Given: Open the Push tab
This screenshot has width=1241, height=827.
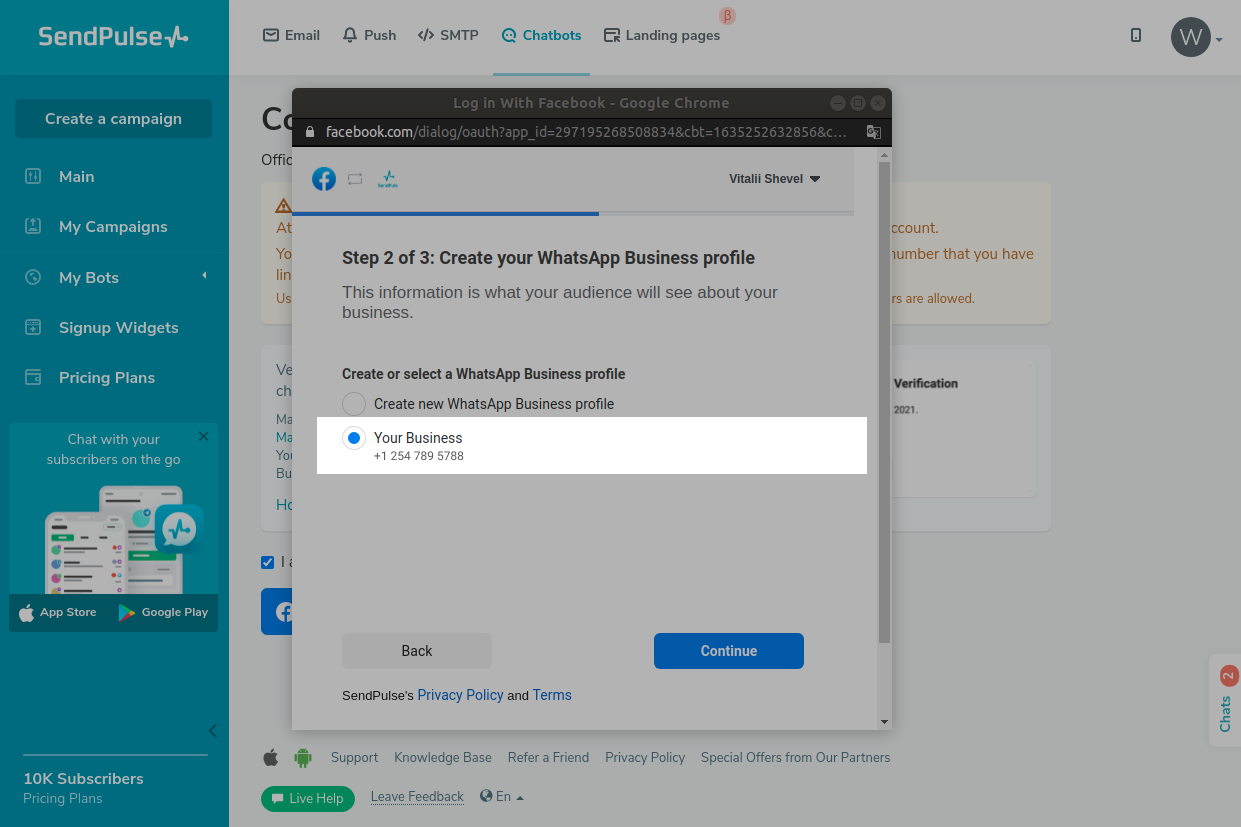Looking at the screenshot, I should pos(369,35).
